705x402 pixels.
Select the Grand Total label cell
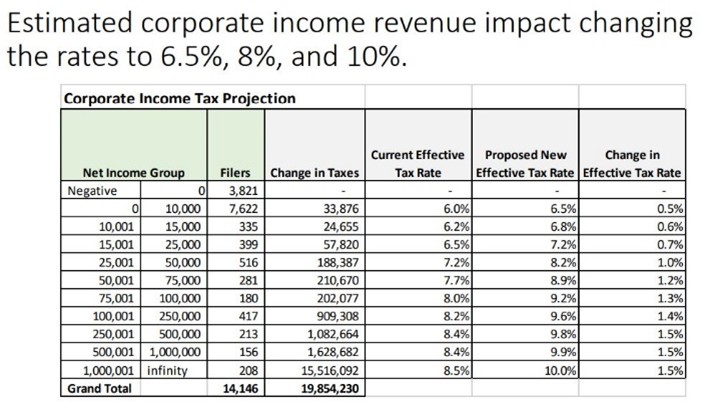point(101,388)
